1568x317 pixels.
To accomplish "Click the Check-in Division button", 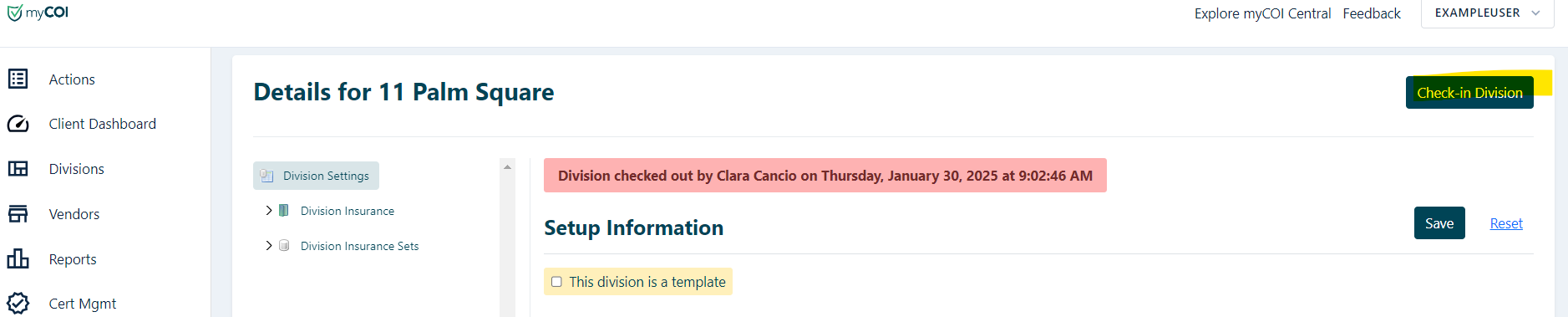I will tap(1469, 93).
